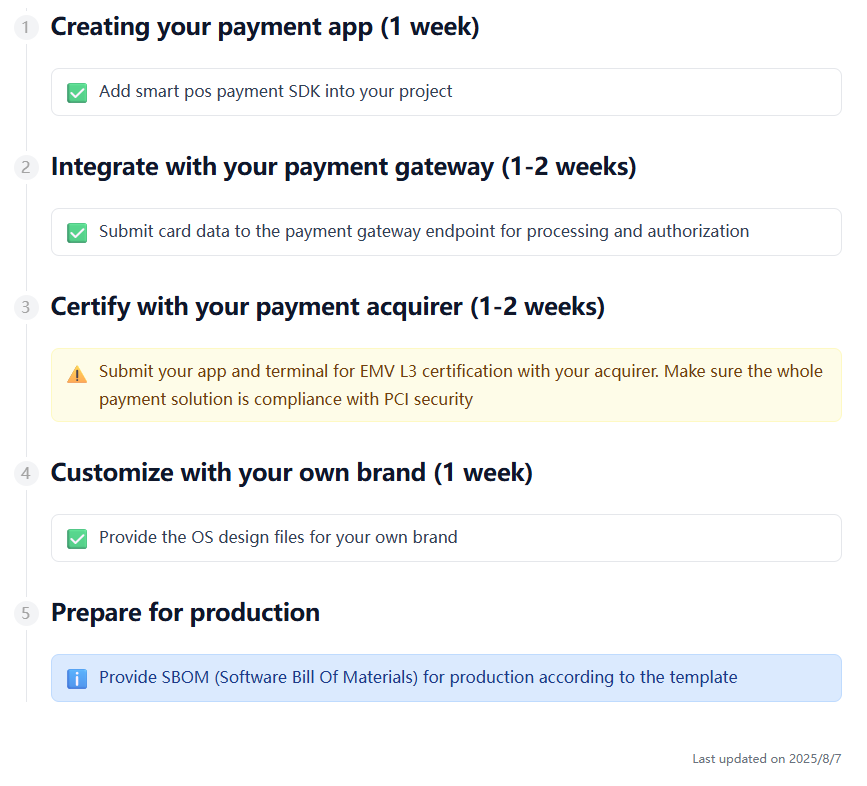This screenshot has width=867, height=786.
Task: Click green checkmark beside OS design files
Action: tap(77, 539)
